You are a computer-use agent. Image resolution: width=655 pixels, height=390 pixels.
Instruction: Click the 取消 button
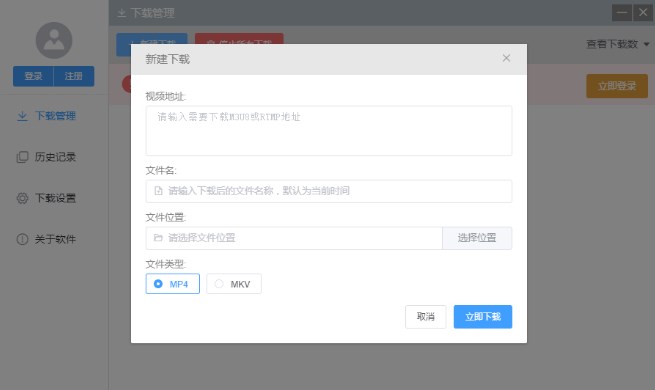[426, 317]
